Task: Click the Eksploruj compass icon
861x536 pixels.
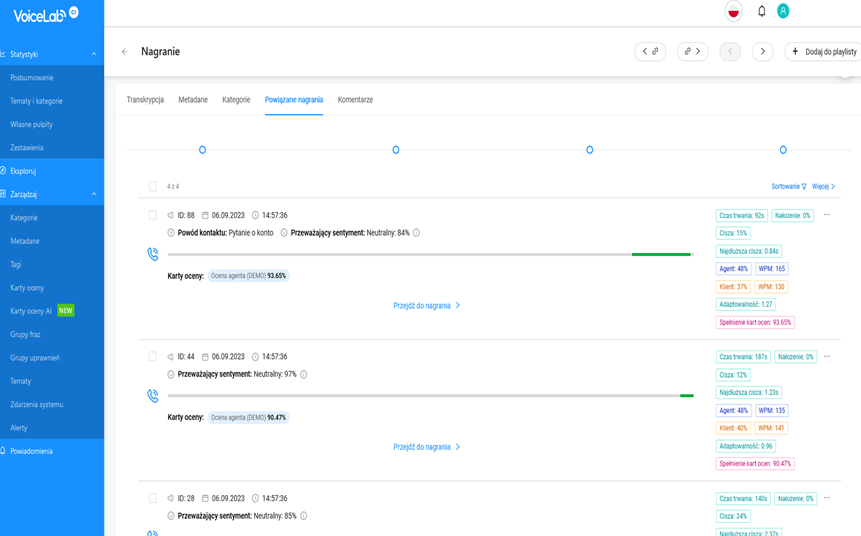Action: tap(3, 171)
